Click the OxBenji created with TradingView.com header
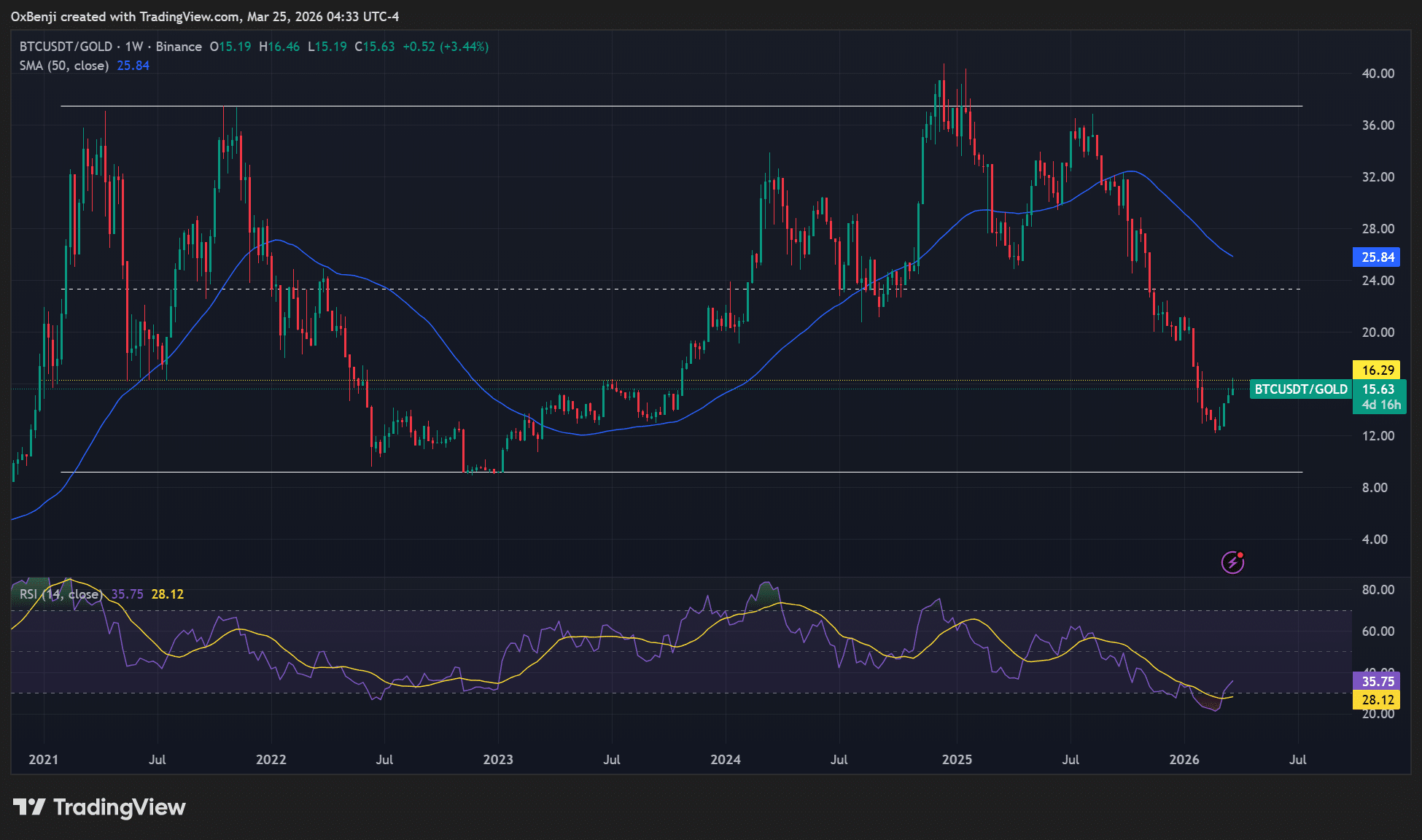This screenshot has height=840, width=1422. coord(205,16)
